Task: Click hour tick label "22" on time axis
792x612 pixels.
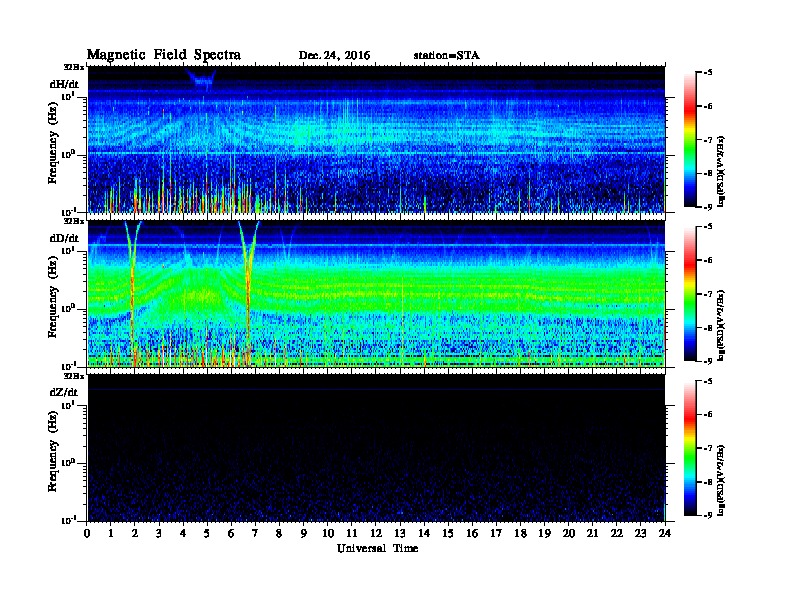Action: pyautogui.click(x=617, y=533)
